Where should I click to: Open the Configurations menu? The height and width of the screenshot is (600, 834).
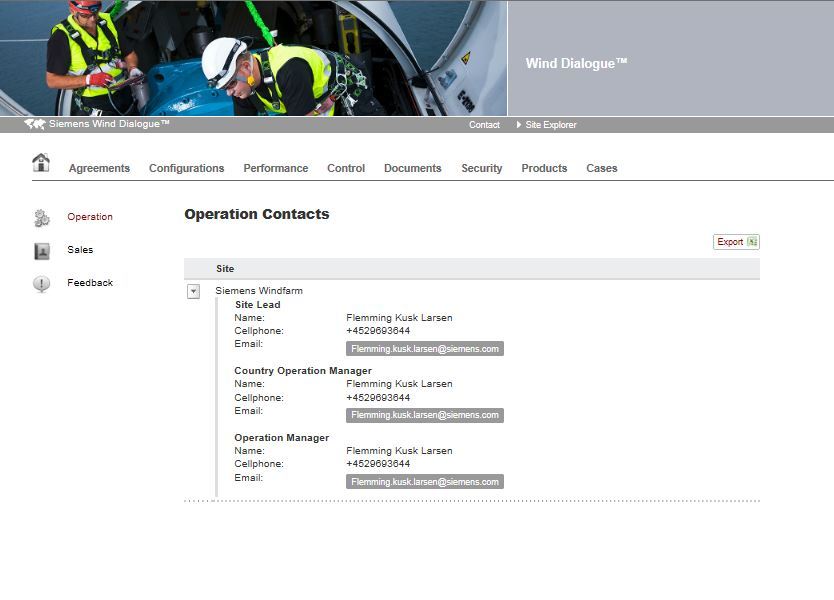coord(187,168)
